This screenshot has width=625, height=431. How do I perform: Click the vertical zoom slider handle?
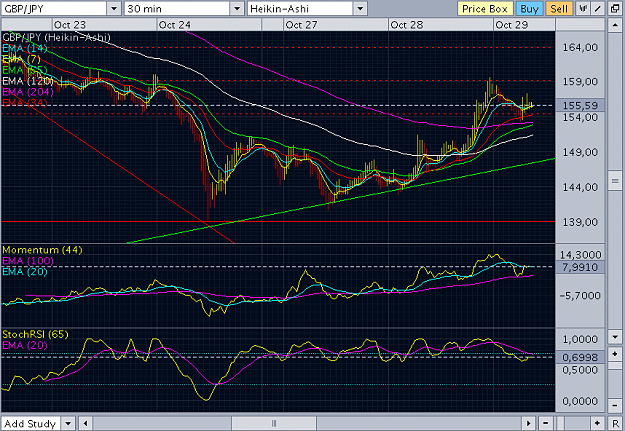click(615, 366)
